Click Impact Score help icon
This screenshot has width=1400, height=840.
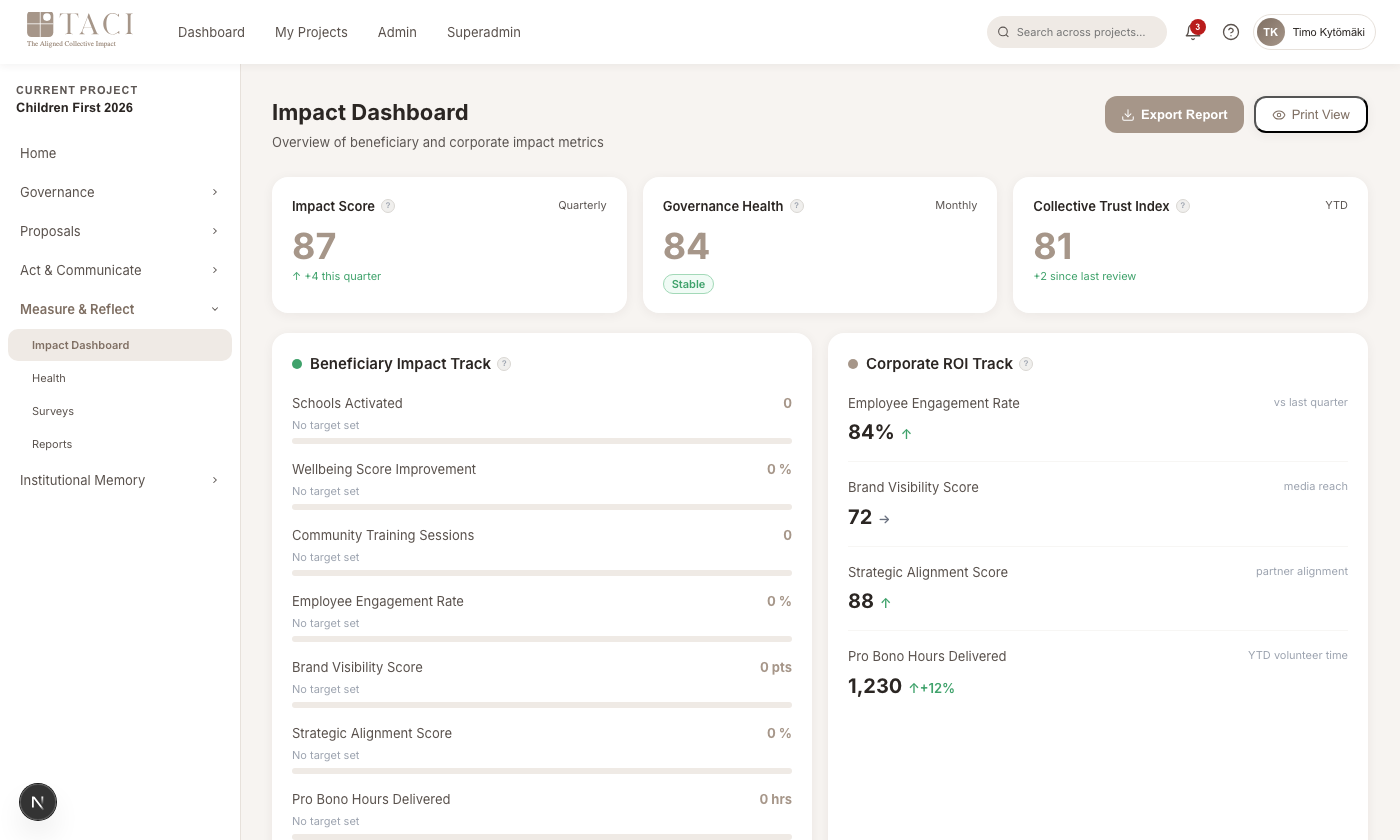[388, 206]
